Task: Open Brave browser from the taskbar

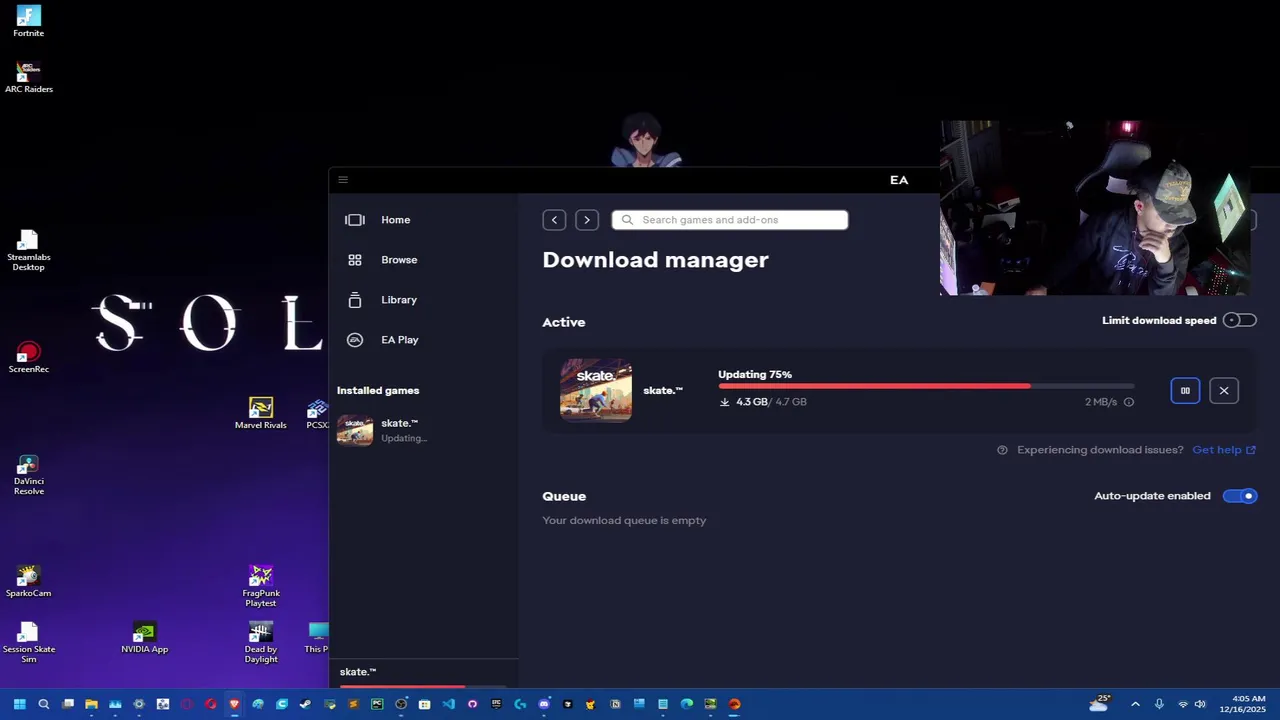Action: (234, 704)
